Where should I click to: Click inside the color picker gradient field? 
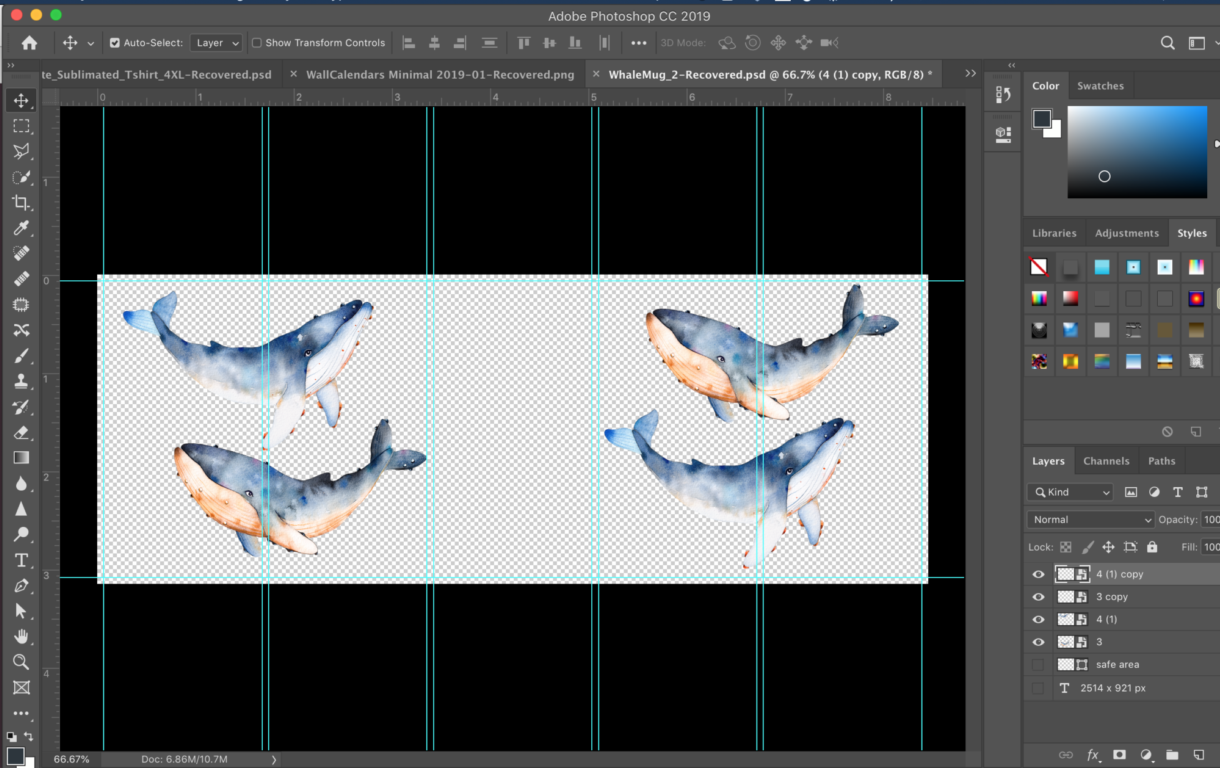(1137, 152)
